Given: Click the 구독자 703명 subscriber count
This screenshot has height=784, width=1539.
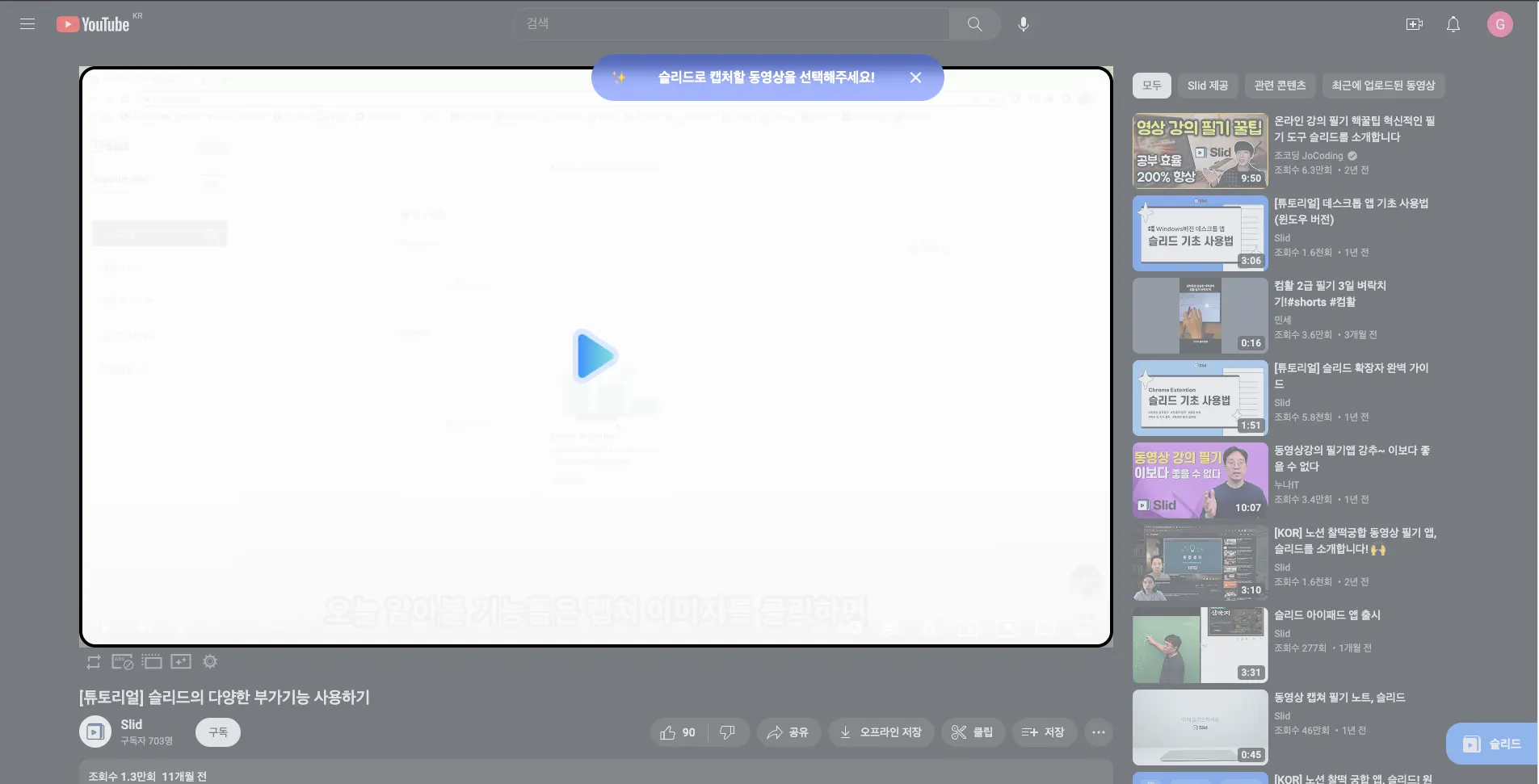Looking at the screenshot, I should coord(147,741).
